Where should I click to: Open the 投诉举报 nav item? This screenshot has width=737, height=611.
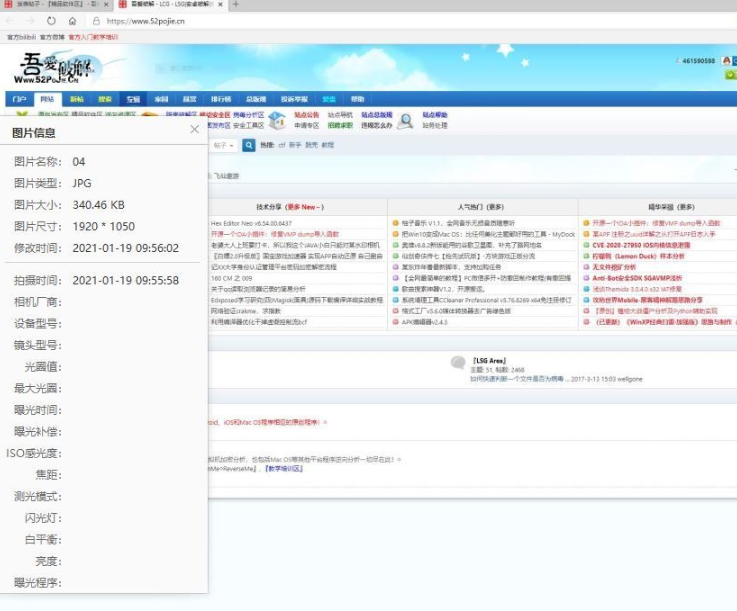click(294, 99)
